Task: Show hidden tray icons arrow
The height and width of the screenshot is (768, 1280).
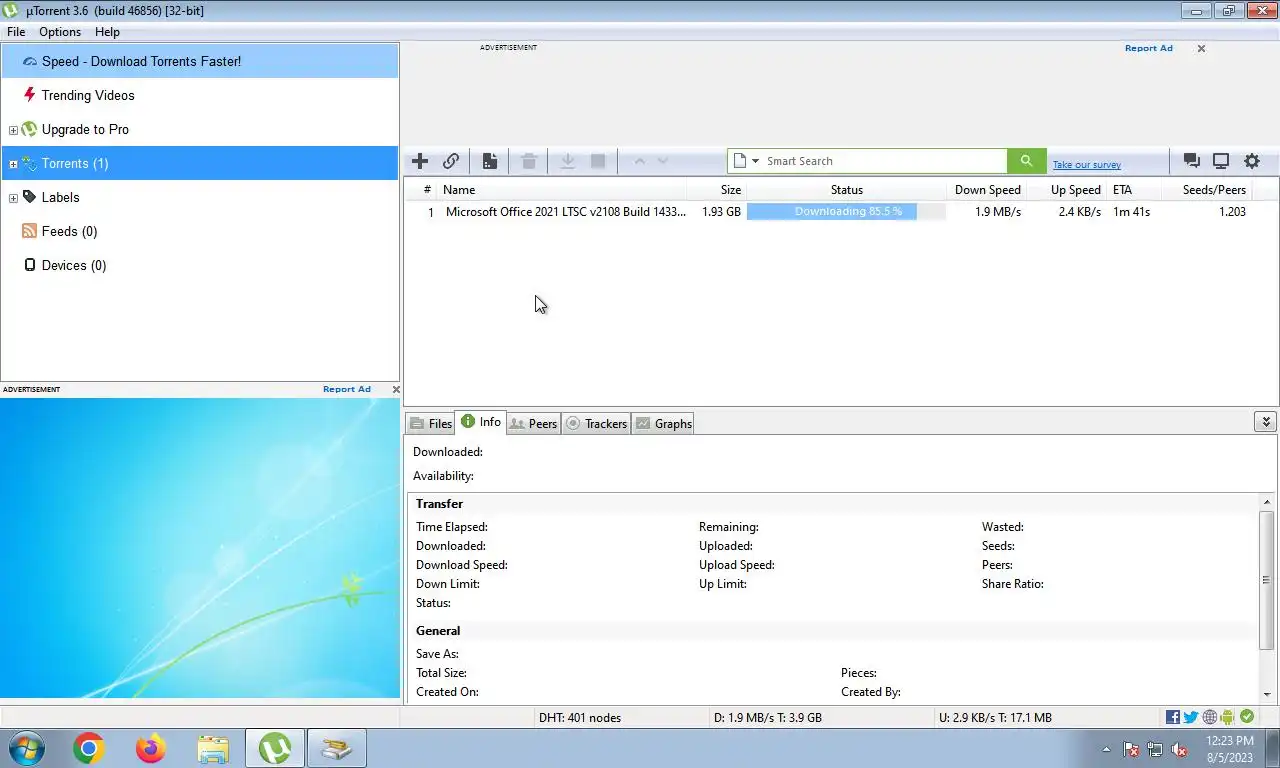Action: [x=1106, y=749]
